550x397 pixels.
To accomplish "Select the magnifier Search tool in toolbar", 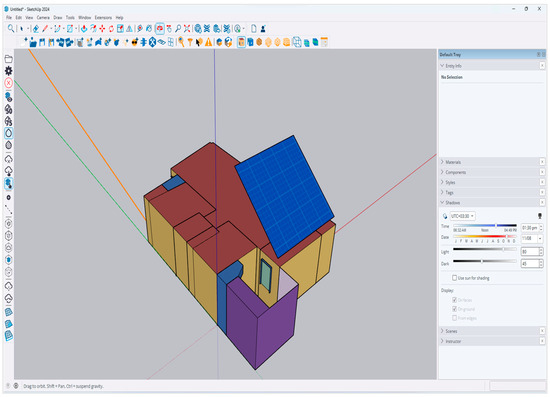I will coord(11,28).
